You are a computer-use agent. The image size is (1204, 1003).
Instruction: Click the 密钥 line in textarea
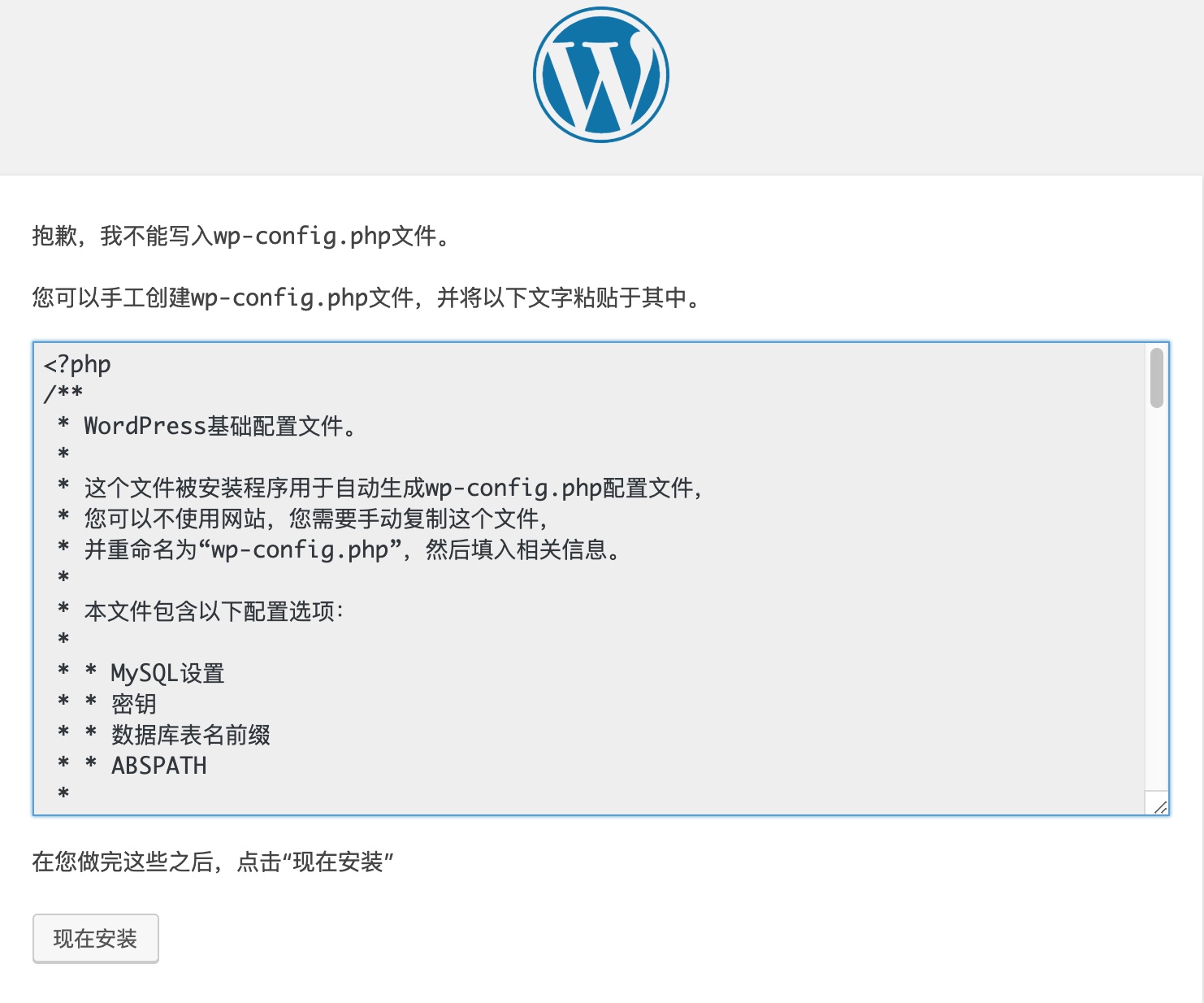pos(134,704)
